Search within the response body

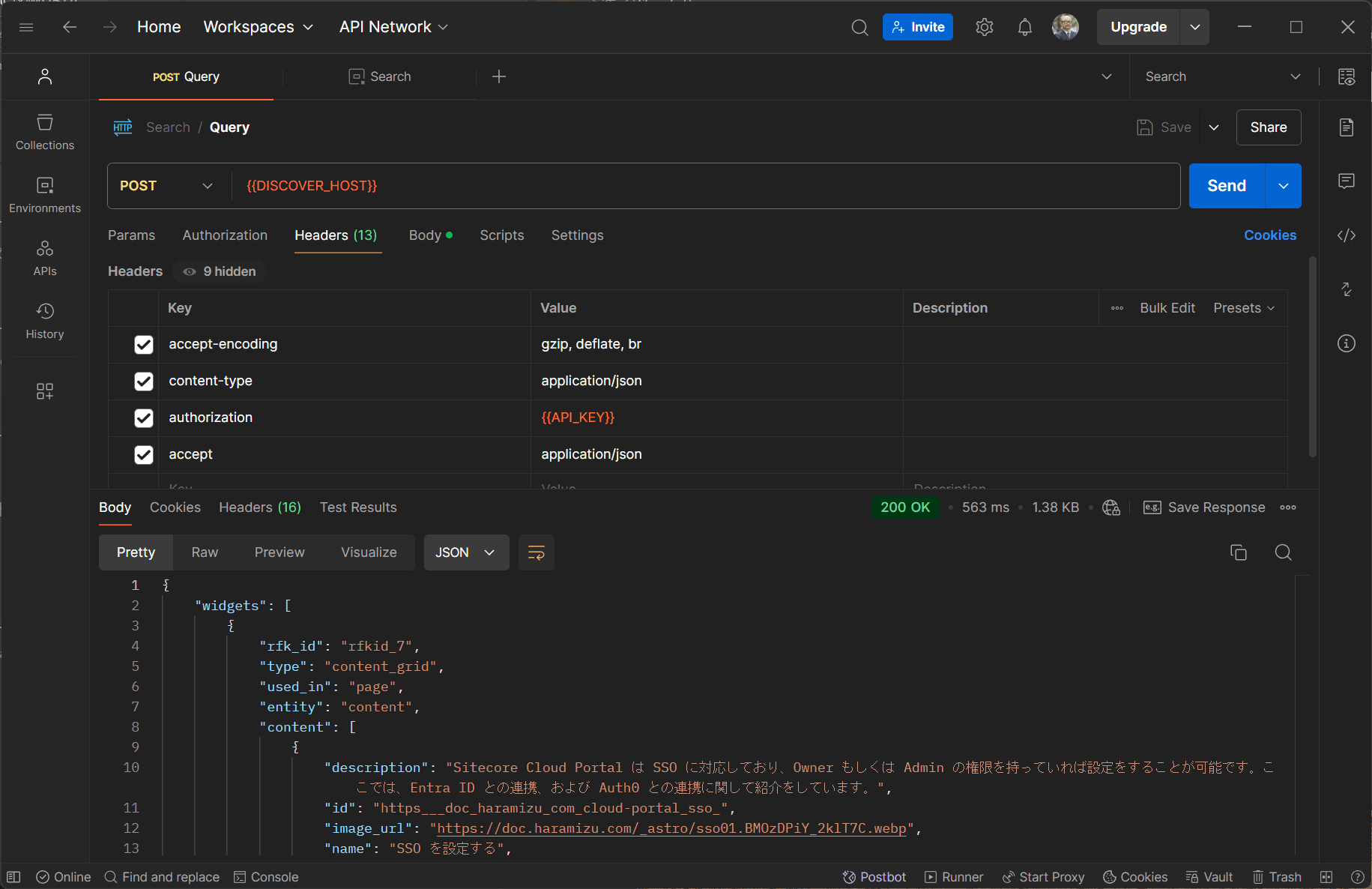[1283, 552]
